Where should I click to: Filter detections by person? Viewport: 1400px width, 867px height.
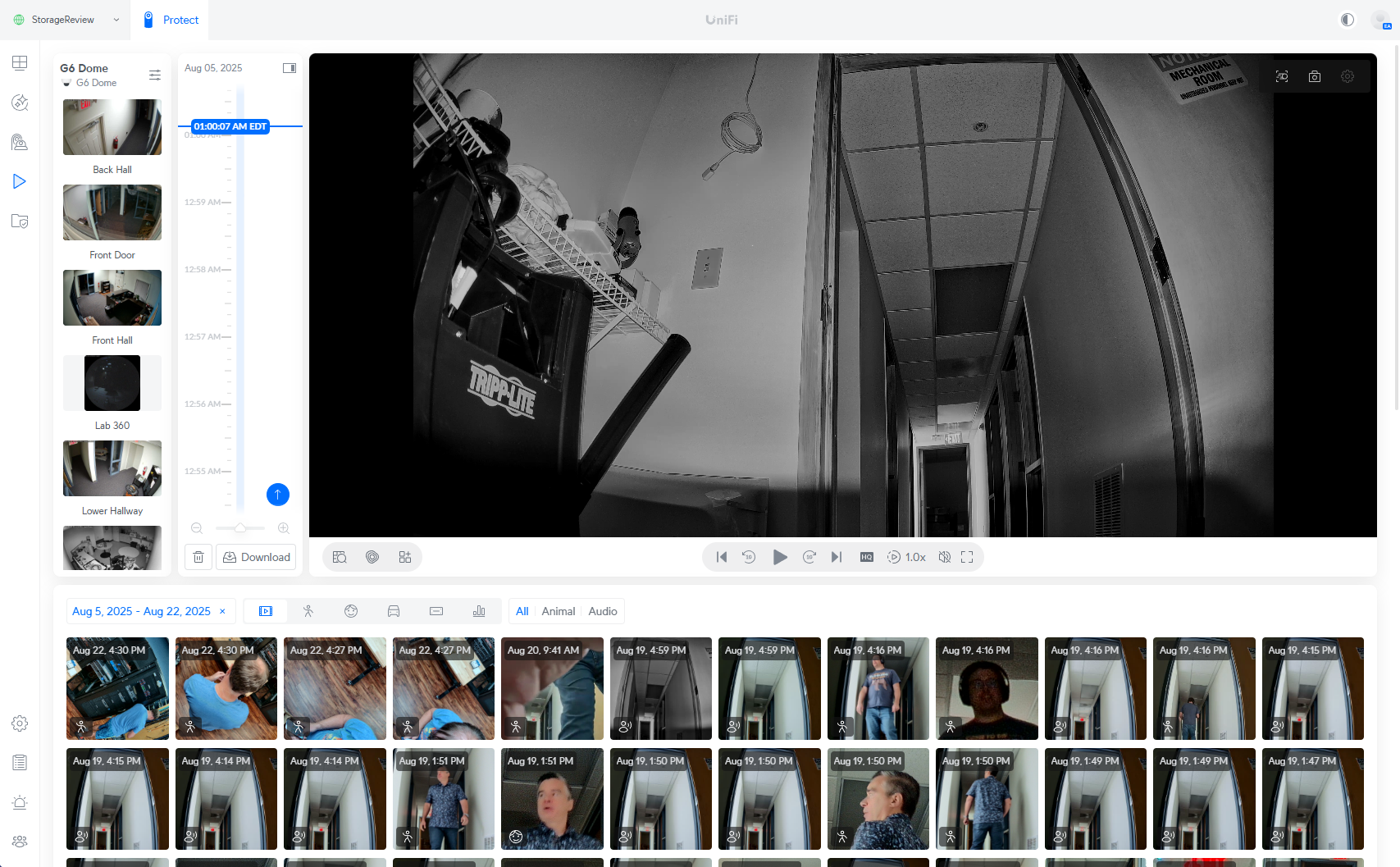308,611
